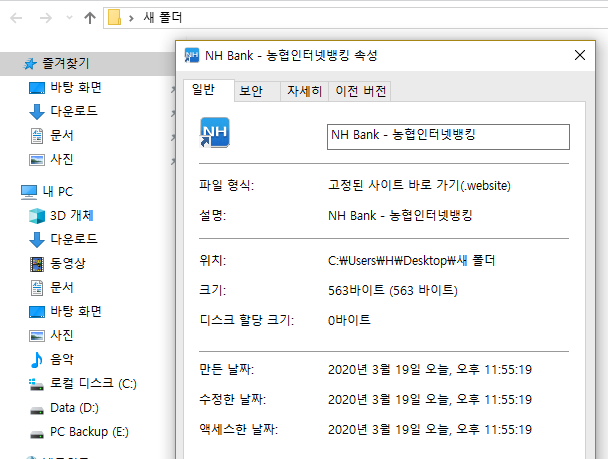This screenshot has width=608, height=459.
Task: Select file type text 고정된 사이트 바로 가기
Action: 419,185
